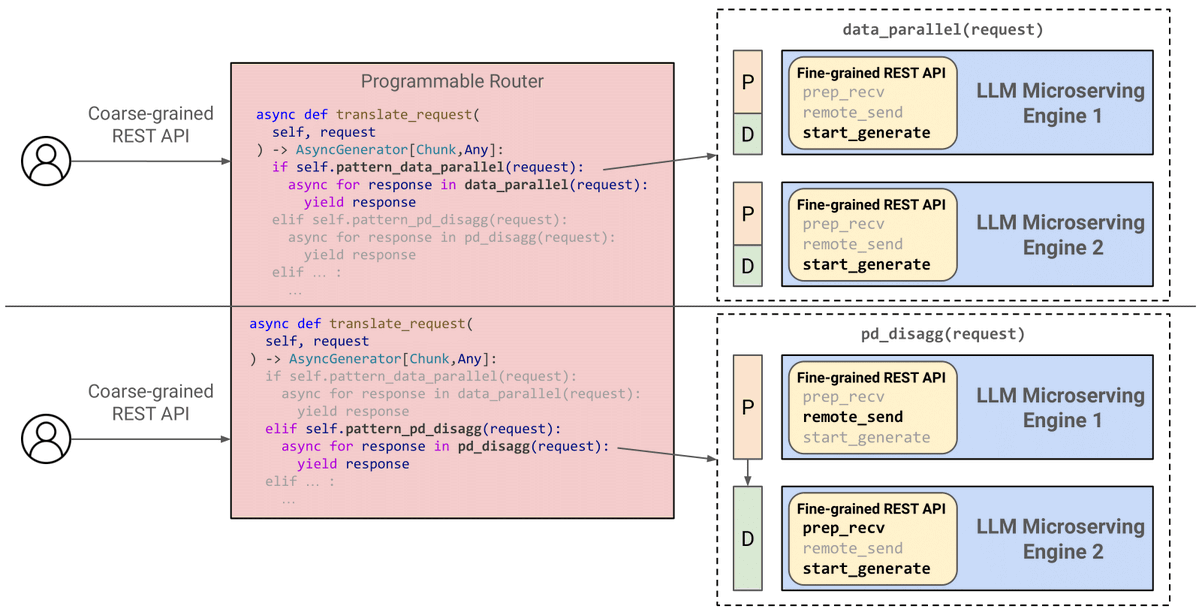The image size is (1199, 612).
Task: Click the "pd_disagg(request)" group heading
Action: (x=943, y=334)
